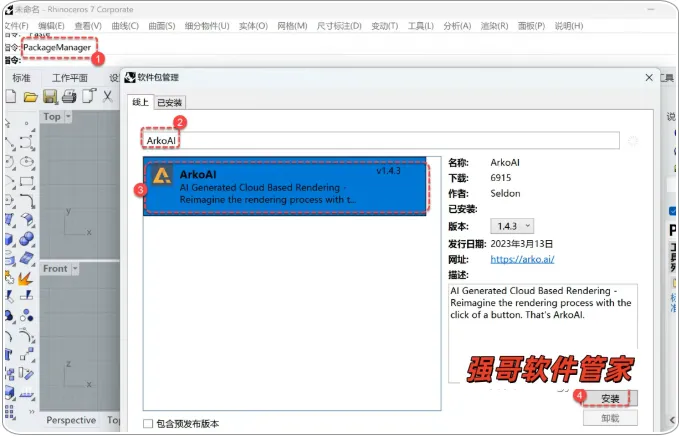Select the Circle tool in left toolbar
The height and width of the screenshot is (437, 679).
(x=9, y=162)
